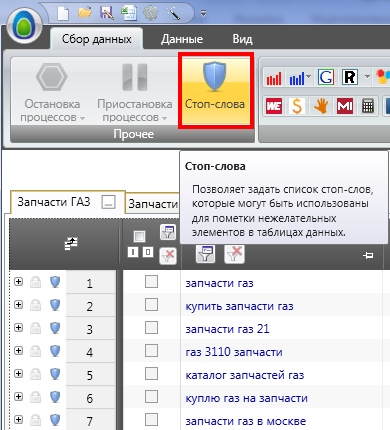Click the I mark button in header
The image size is (390, 430).
point(133,252)
